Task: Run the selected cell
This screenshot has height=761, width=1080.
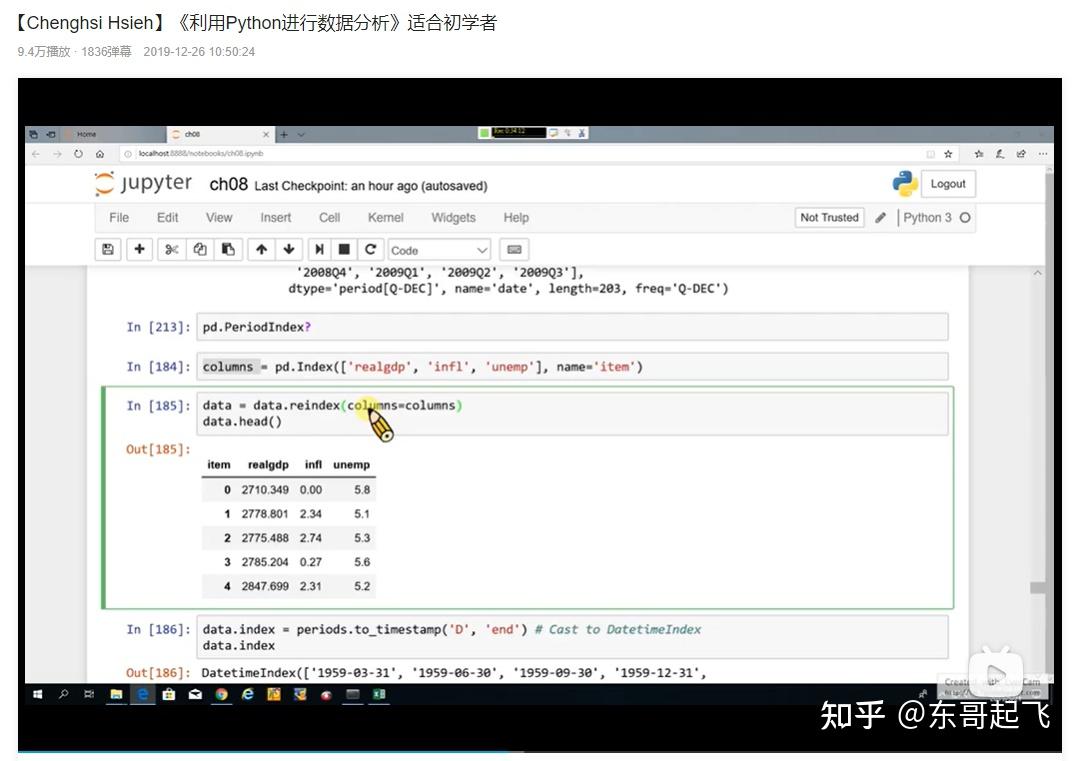Action: point(319,249)
